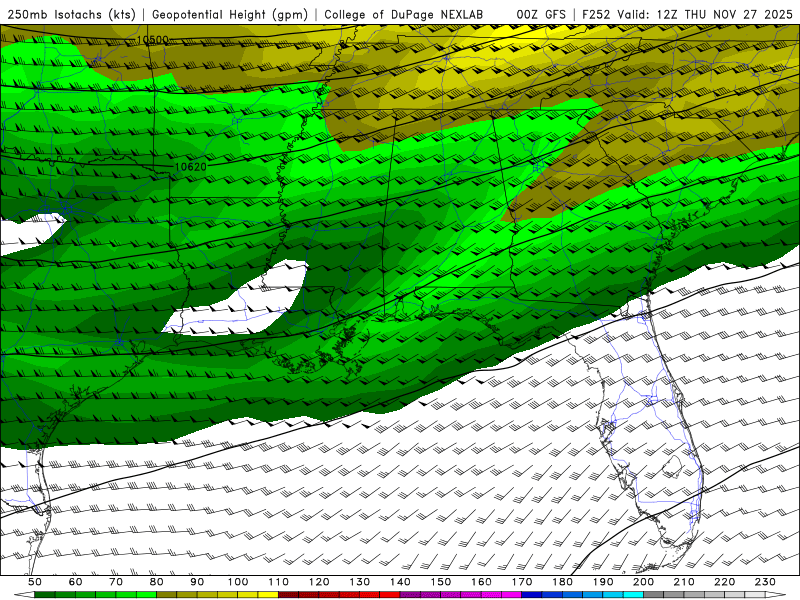Click the left arrow end cap of color bar
This screenshot has height=600, width=800.
[24, 595]
